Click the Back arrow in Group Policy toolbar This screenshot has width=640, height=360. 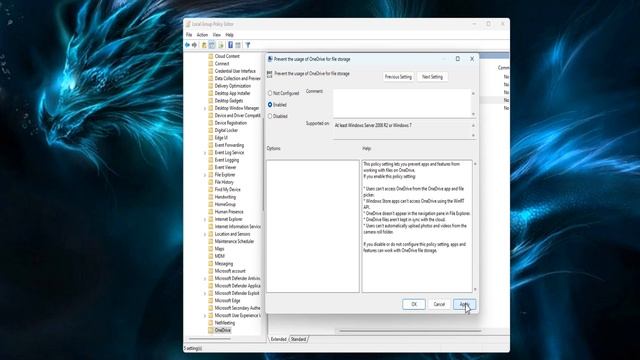(187, 45)
